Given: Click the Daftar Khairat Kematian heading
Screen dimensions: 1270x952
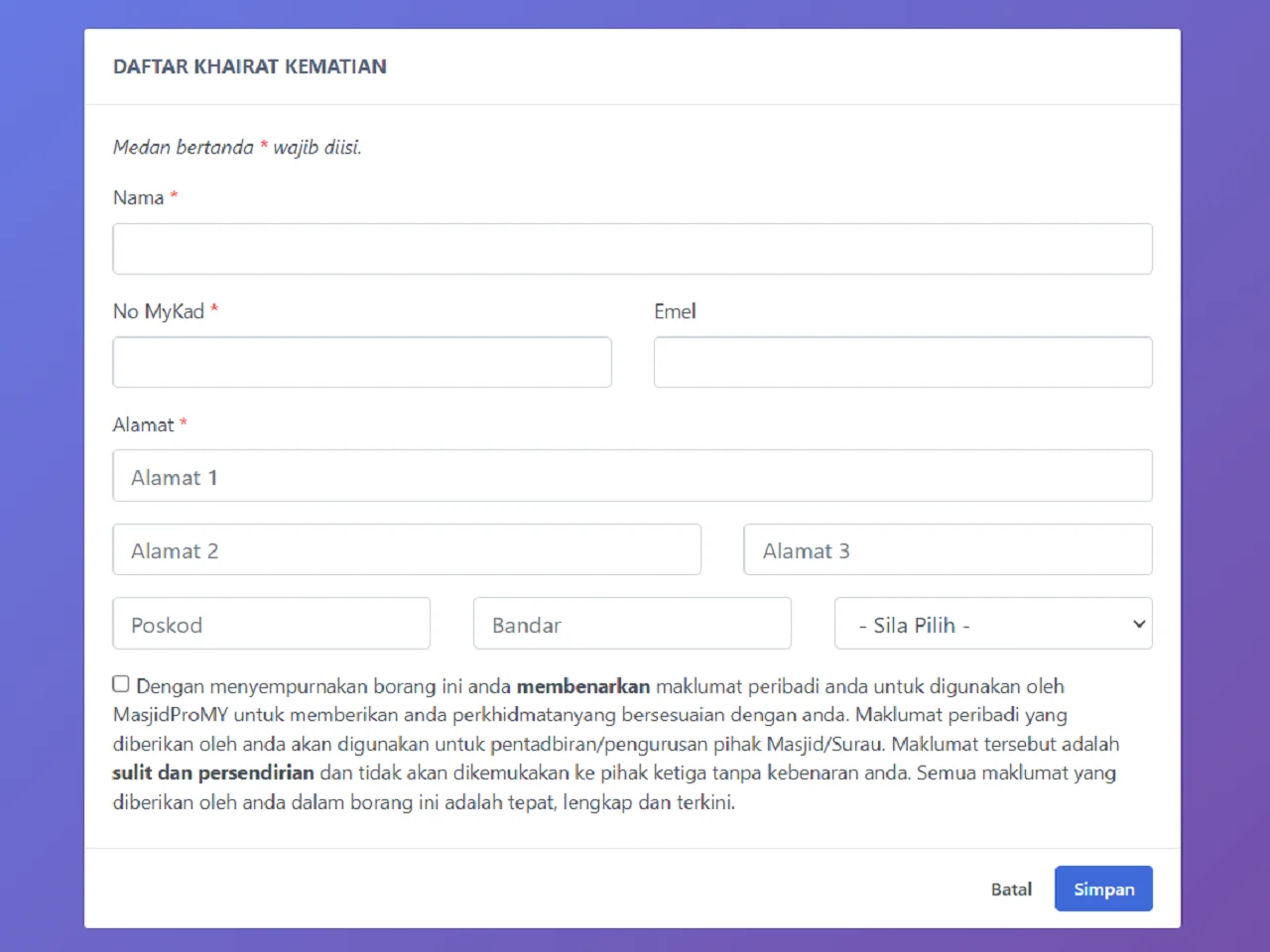Looking at the screenshot, I should 250,66.
